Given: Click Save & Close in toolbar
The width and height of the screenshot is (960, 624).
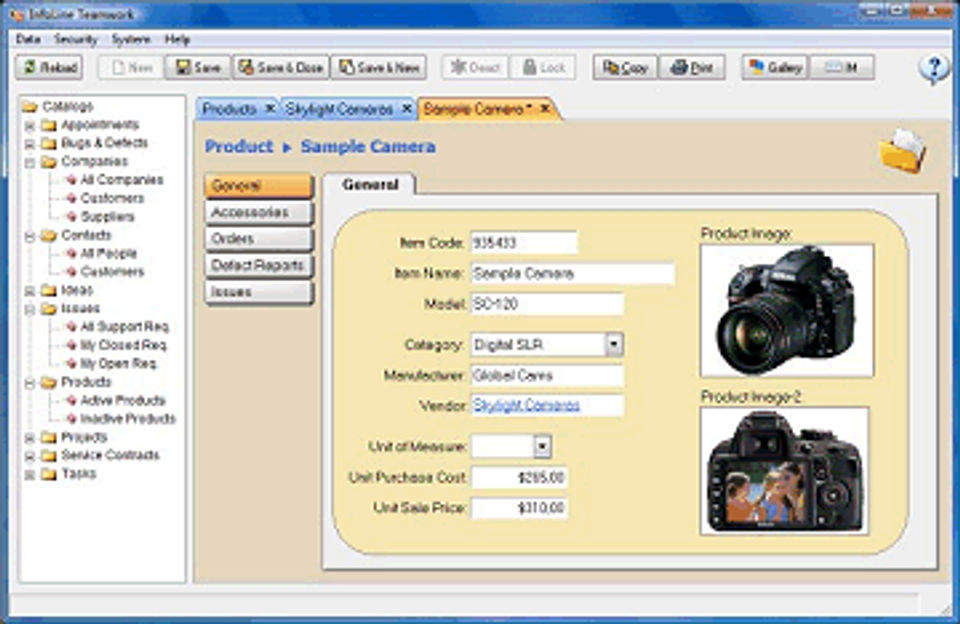Looking at the screenshot, I should pyautogui.click(x=281, y=67).
